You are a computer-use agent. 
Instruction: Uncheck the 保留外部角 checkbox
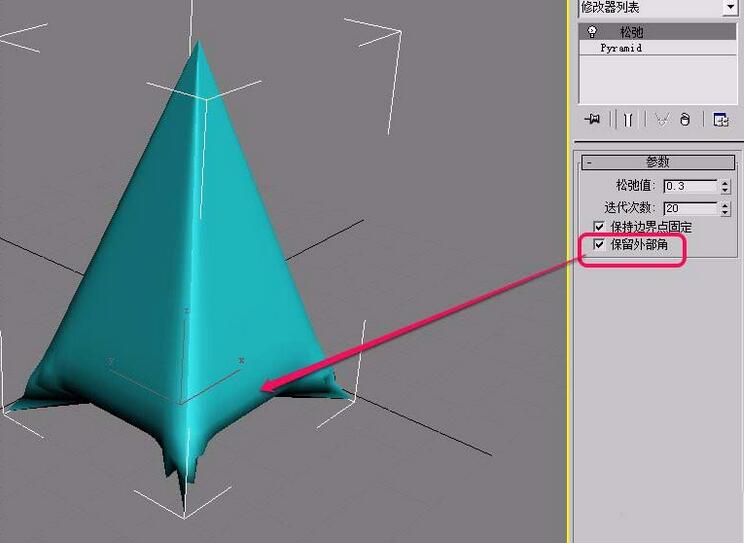[x=599, y=244]
